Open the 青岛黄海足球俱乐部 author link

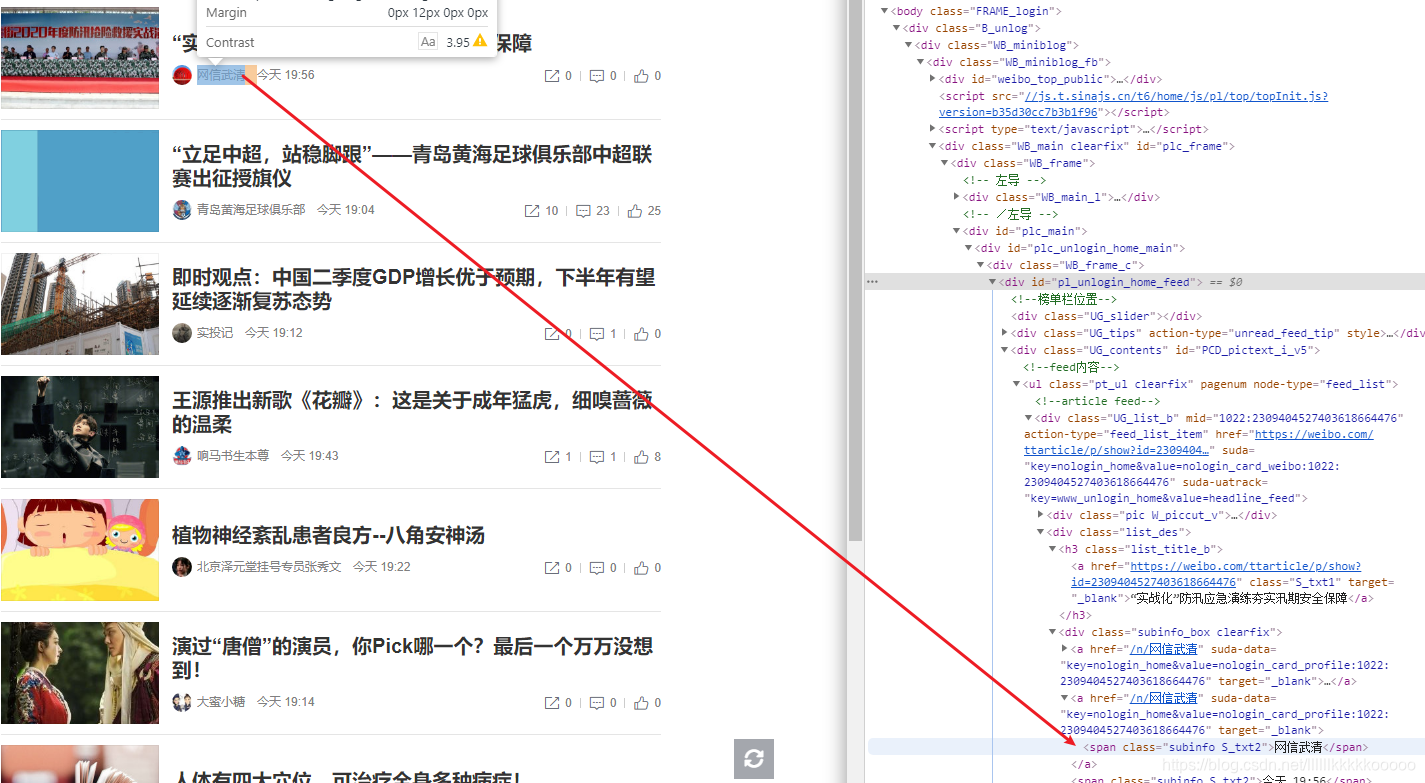(251, 210)
